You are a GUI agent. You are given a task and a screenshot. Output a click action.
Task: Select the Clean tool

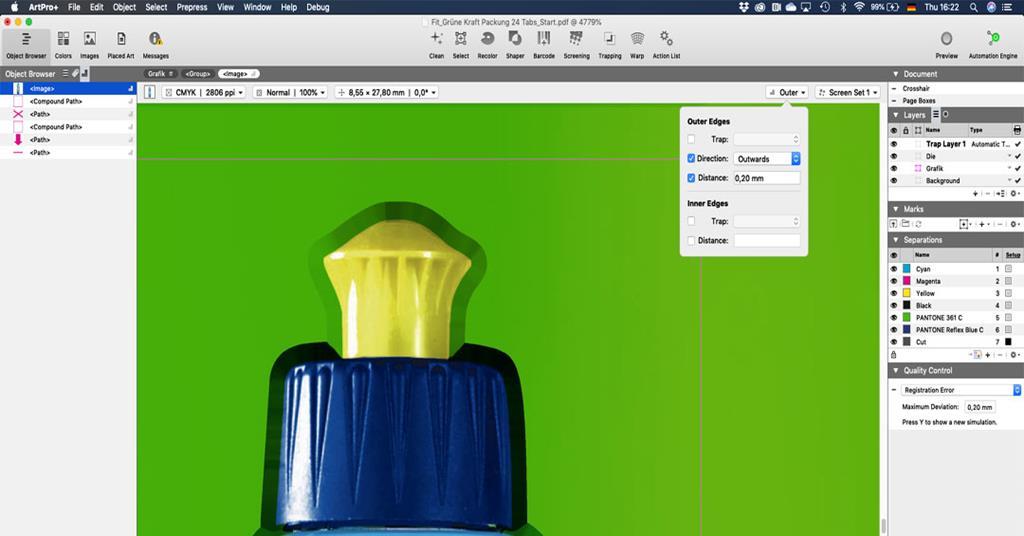coord(436,45)
